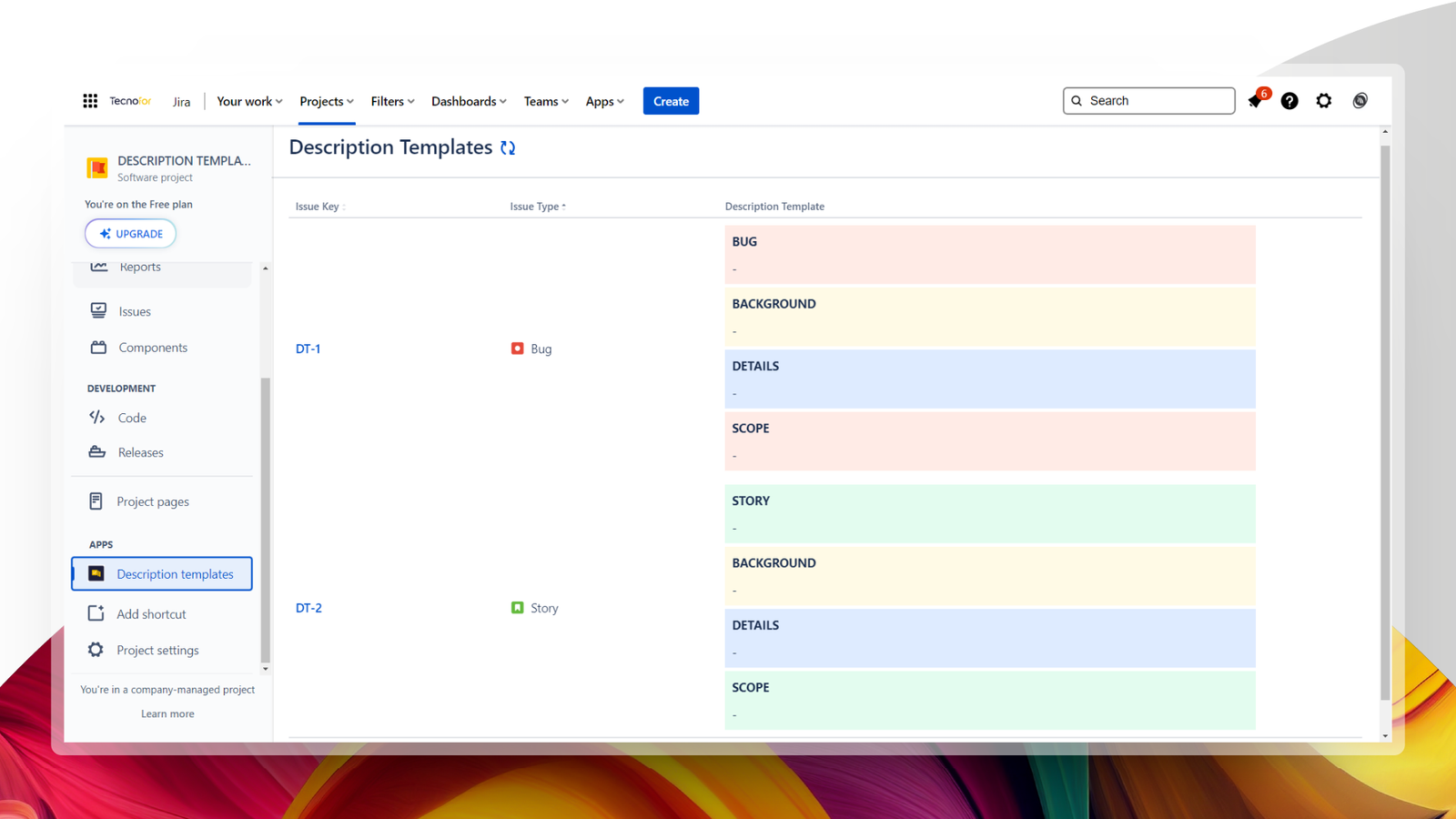Open the user profile avatar
1456x819 pixels.
(x=1360, y=101)
